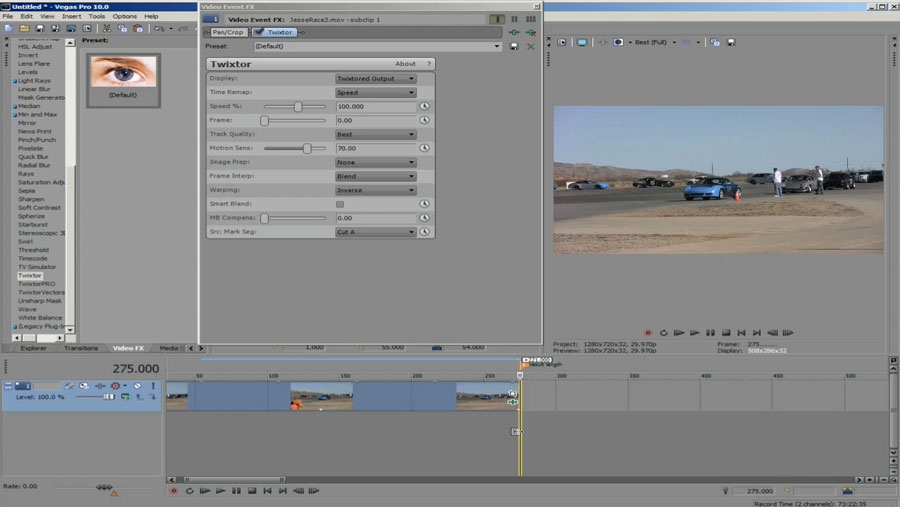Open the Frame Interp dropdown
Viewport: 900px width, 507px height.
(376, 176)
